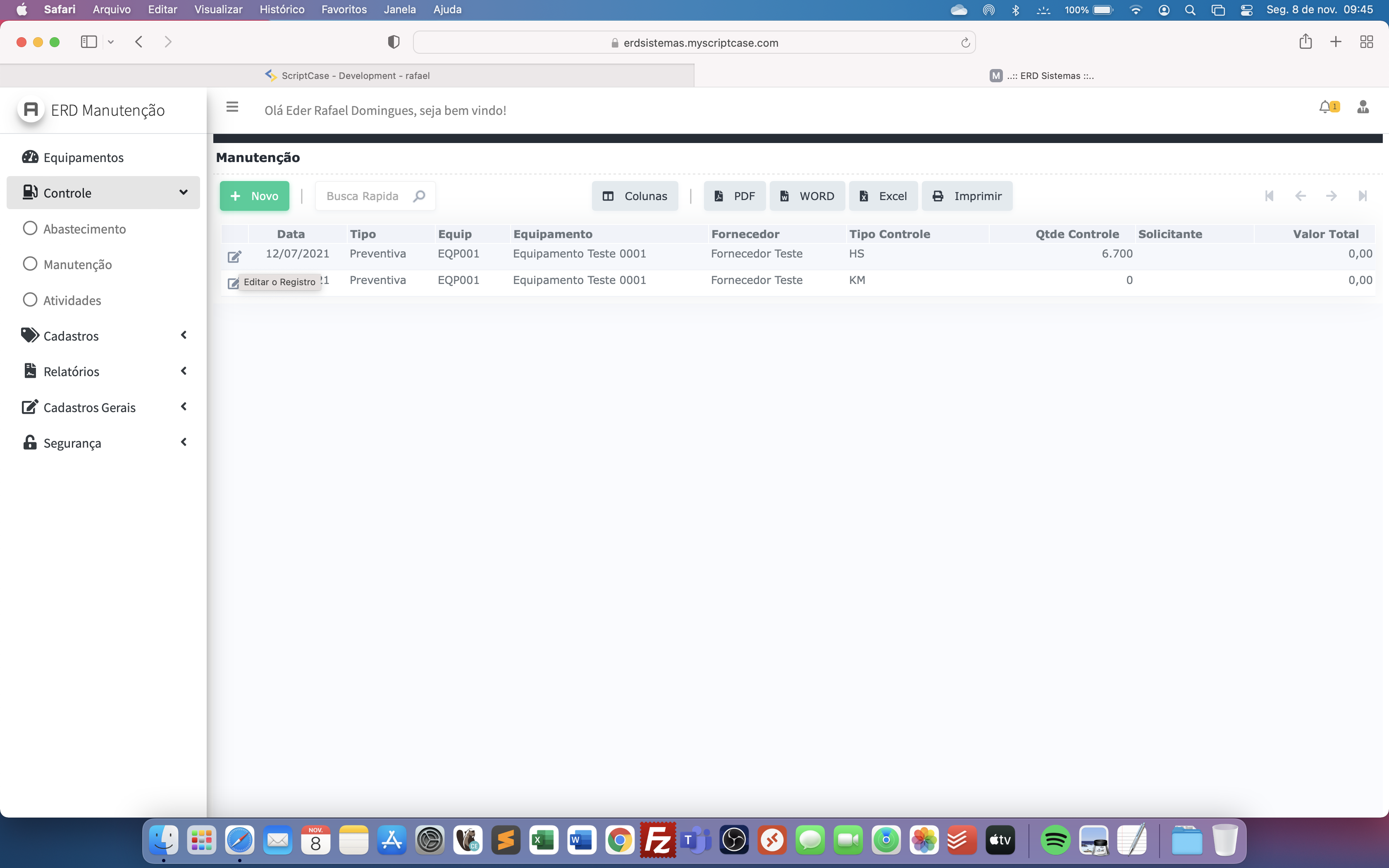Click the notification bell icon
The width and height of the screenshot is (1389, 868).
tap(1325, 107)
